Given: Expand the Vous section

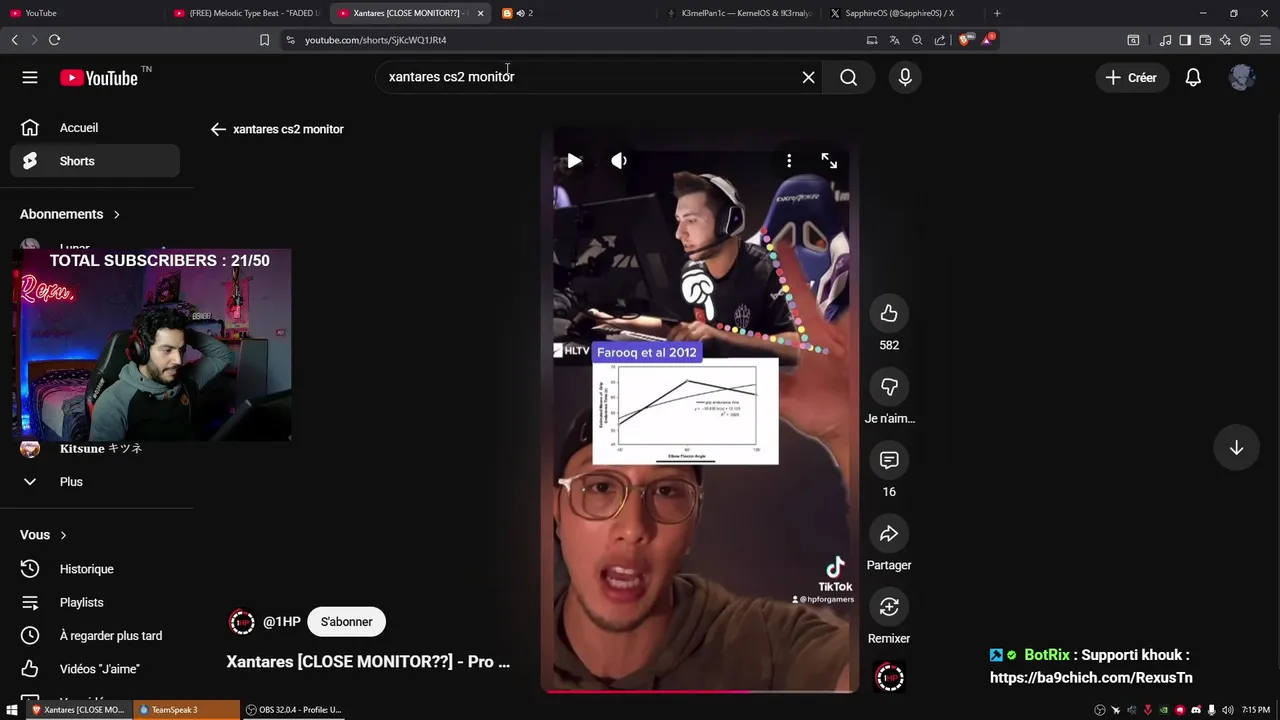Looking at the screenshot, I should point(44,535).
